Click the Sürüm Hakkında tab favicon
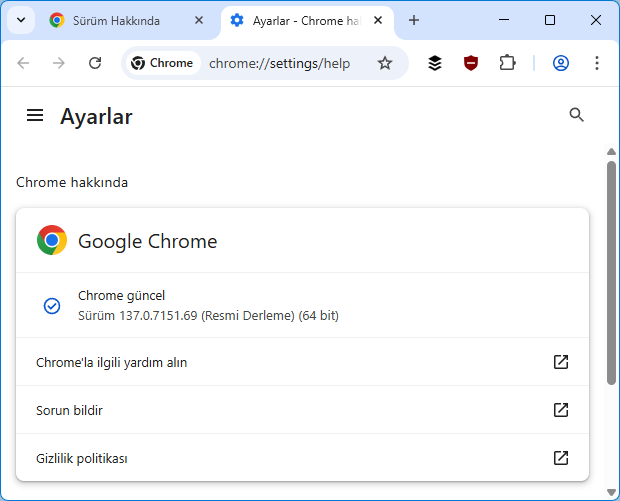The height and width of the screenshot is (501, 620). [57, 20]
